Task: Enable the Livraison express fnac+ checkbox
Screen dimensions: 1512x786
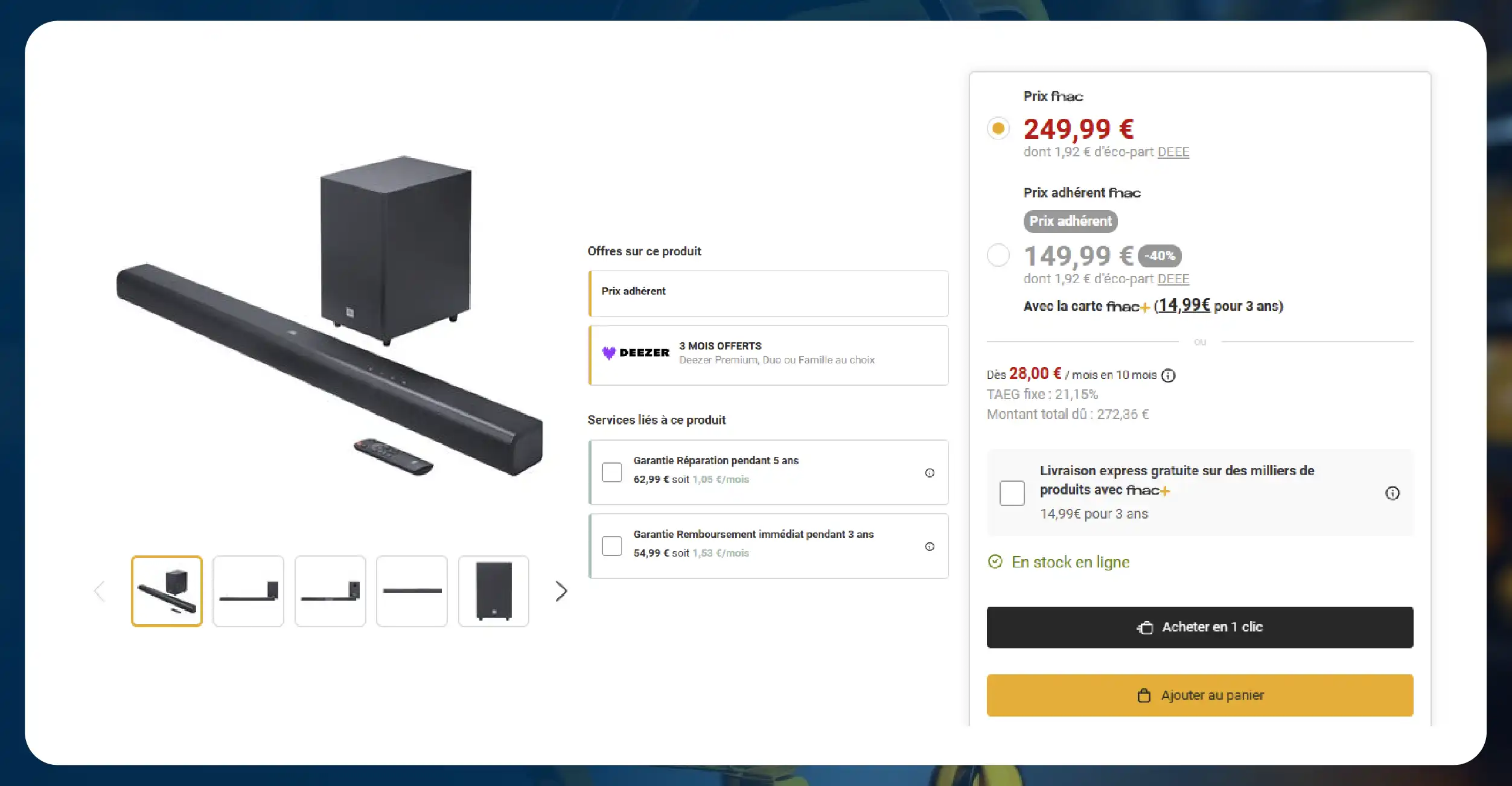Action: click(x=1012, y=493)
